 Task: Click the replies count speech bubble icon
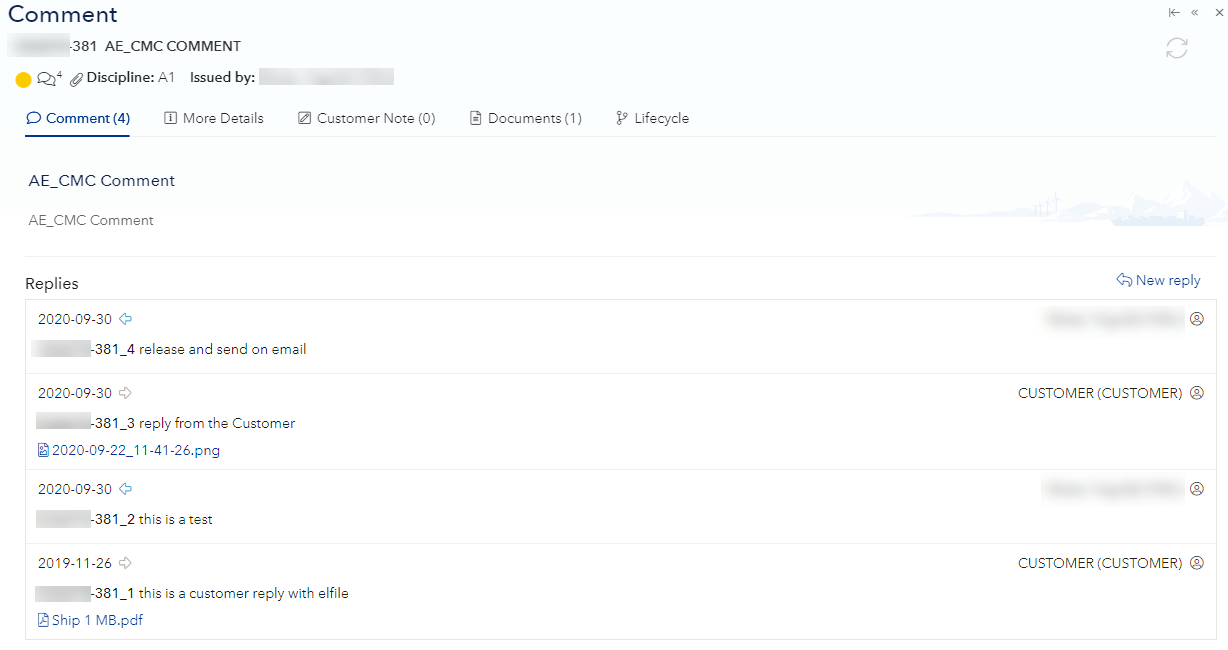[47, 79]
